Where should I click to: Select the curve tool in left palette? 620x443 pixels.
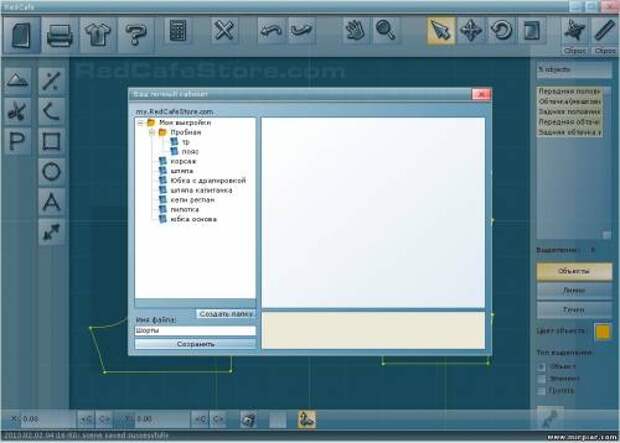point(51,111)
